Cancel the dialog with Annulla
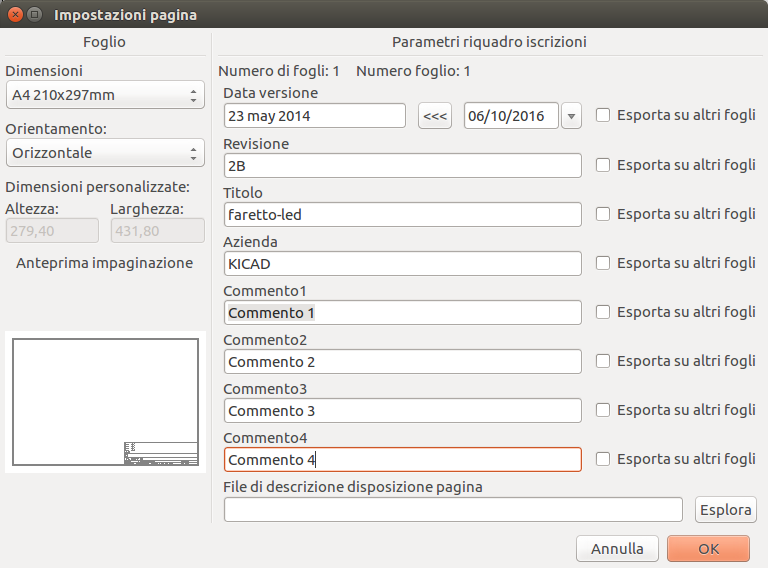 tap(617, 548)
